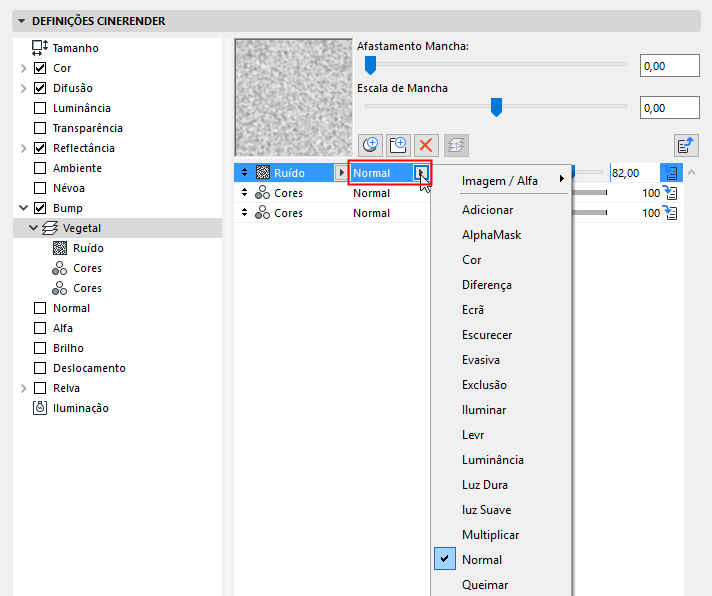Select Diferença from the blend menu
The width and height of the screenshot is (712, 596).
[487, 285]
